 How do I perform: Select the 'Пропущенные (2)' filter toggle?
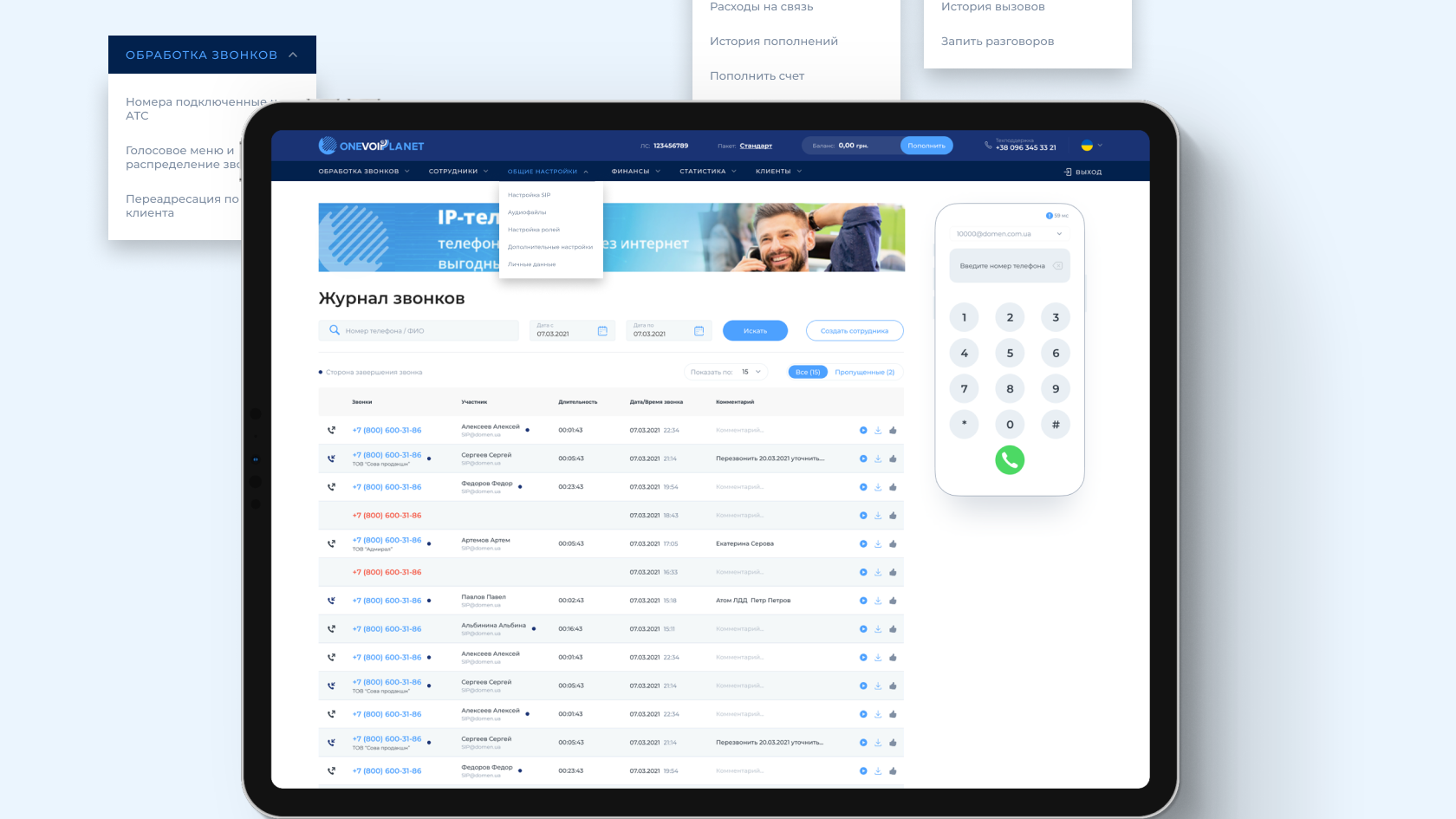point(864,371)
